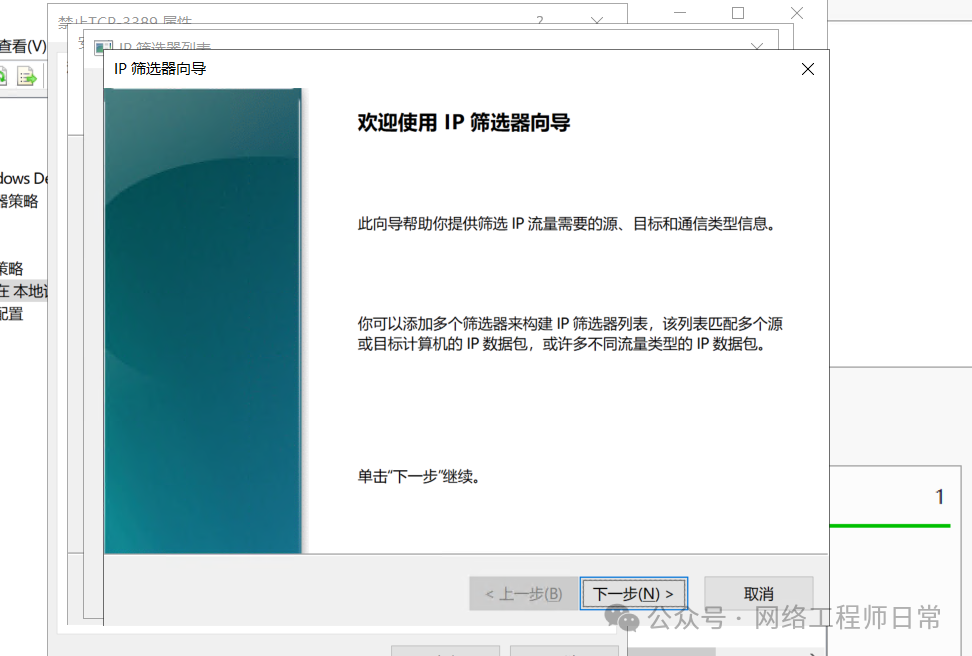Select the highlighted 在 本地计 tree item
The width and height of the screenshot is (972, 656).
pos(23,291)
